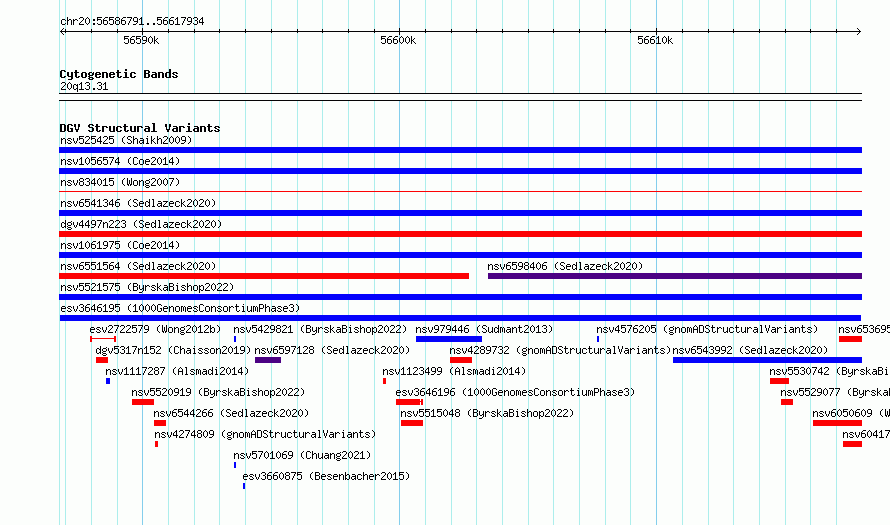890x525 pixels.
Task: Open nsv6598406 (Sedlazeck2020) label
Action: coord(565,266)
